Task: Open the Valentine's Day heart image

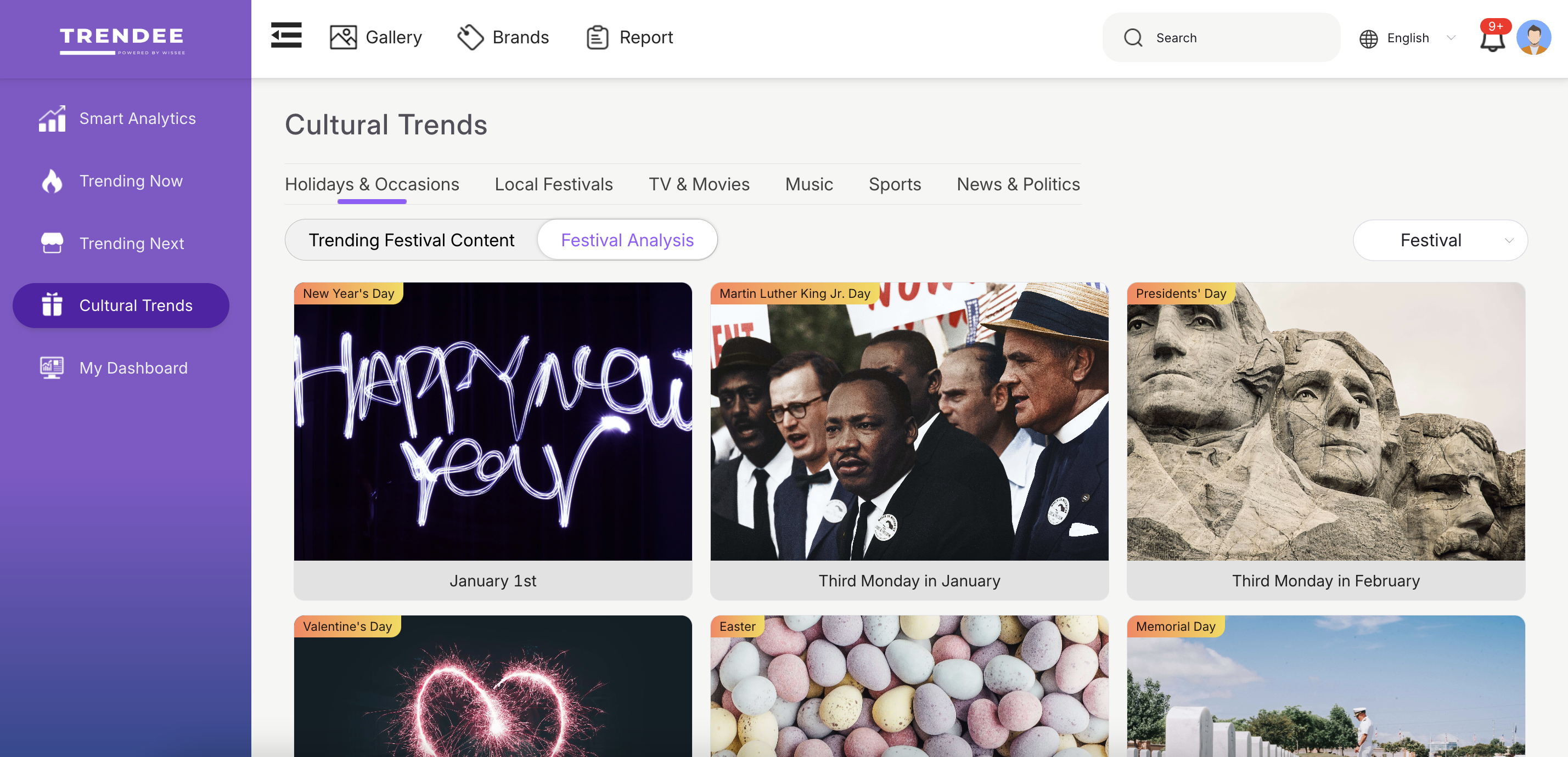Action: (492, 686)
